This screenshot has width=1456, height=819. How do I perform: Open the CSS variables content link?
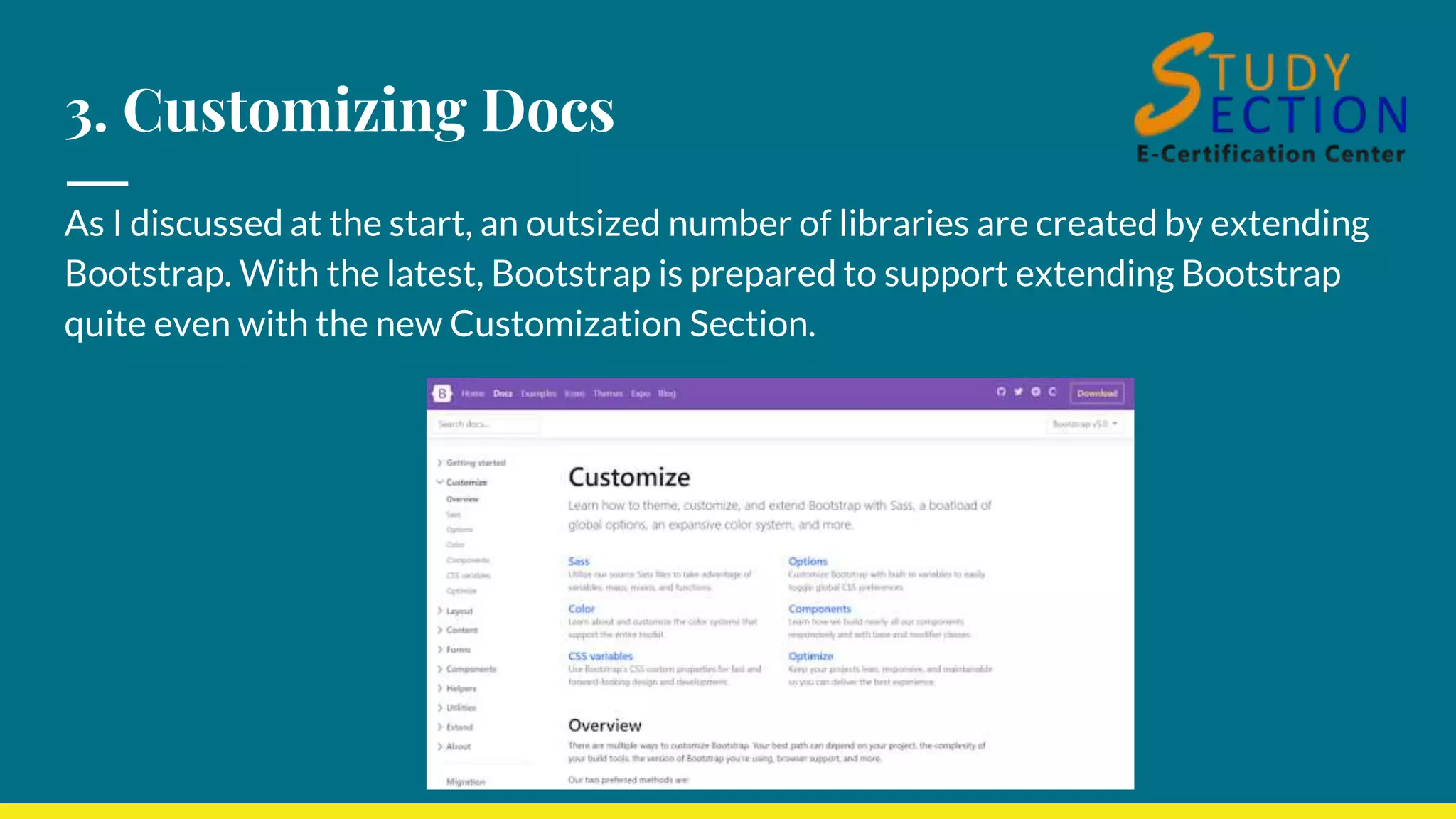pos(600,656)
